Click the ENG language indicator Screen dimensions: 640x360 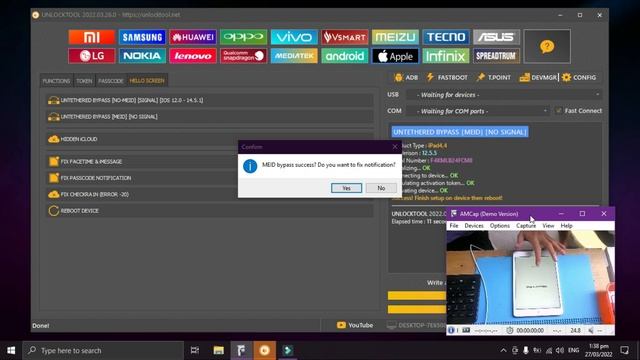tap(573, 350)
